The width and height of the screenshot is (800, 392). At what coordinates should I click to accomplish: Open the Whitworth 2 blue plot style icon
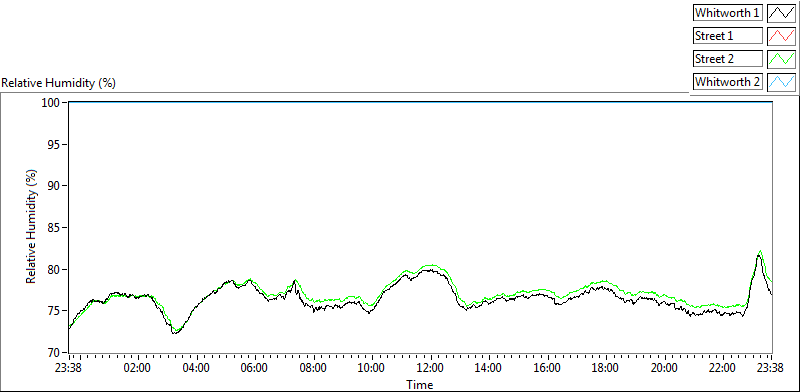coord(781,82)
